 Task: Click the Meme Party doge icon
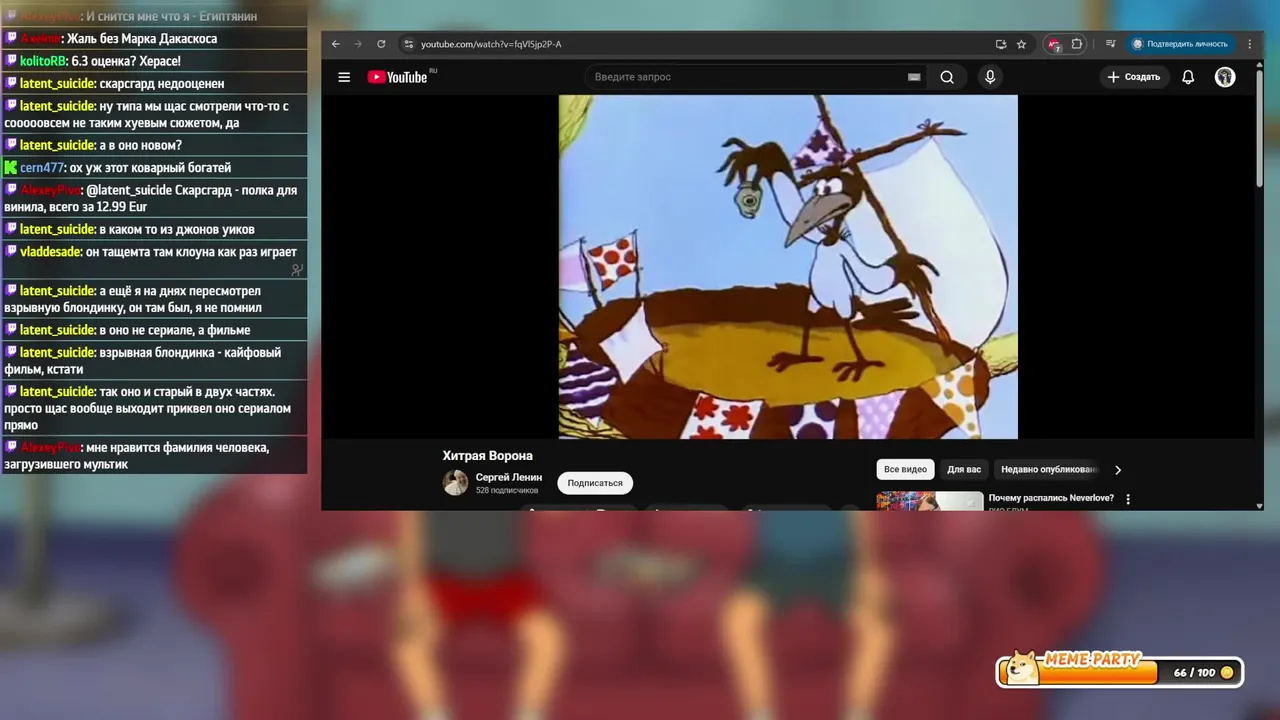[1021, 668]
